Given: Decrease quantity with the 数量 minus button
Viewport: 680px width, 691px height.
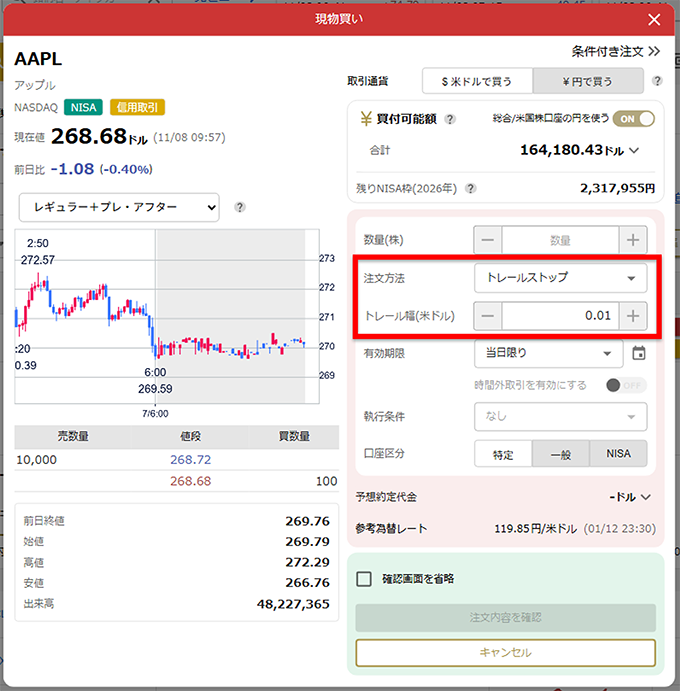Looking at the screenshot, I should [487, 240].
